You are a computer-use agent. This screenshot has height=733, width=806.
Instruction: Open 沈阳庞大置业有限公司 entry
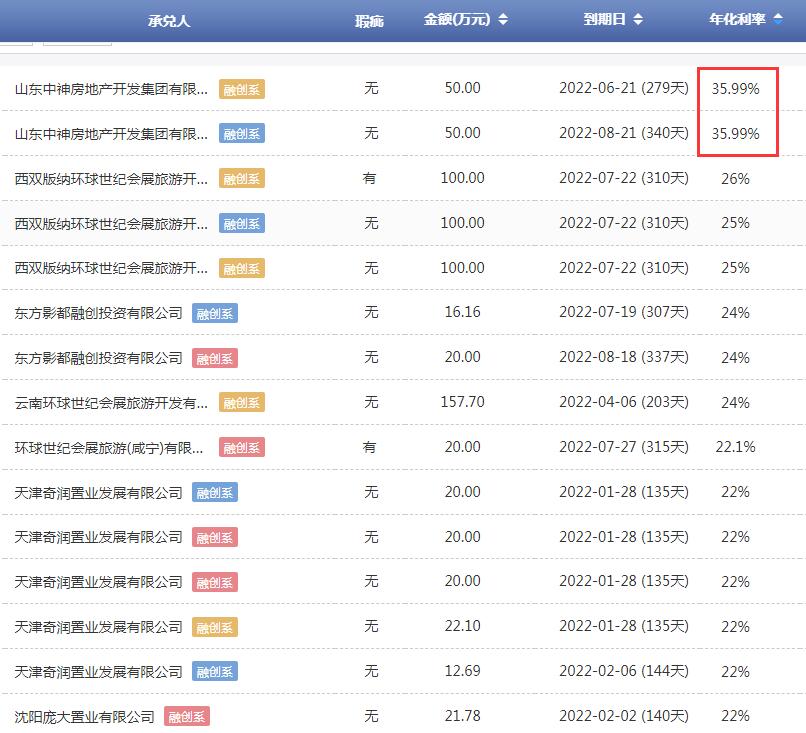point(84,717)
